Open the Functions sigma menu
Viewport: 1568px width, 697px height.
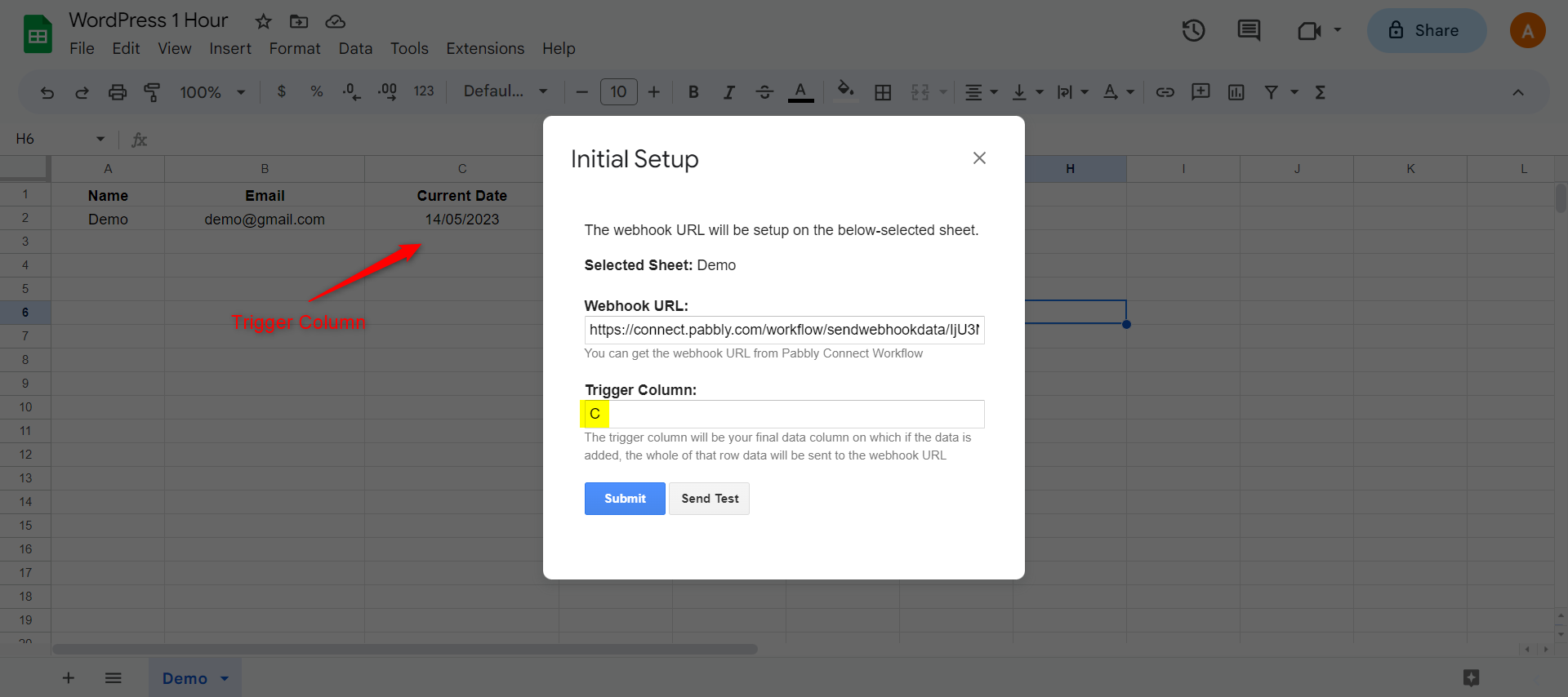point(1321,92)
